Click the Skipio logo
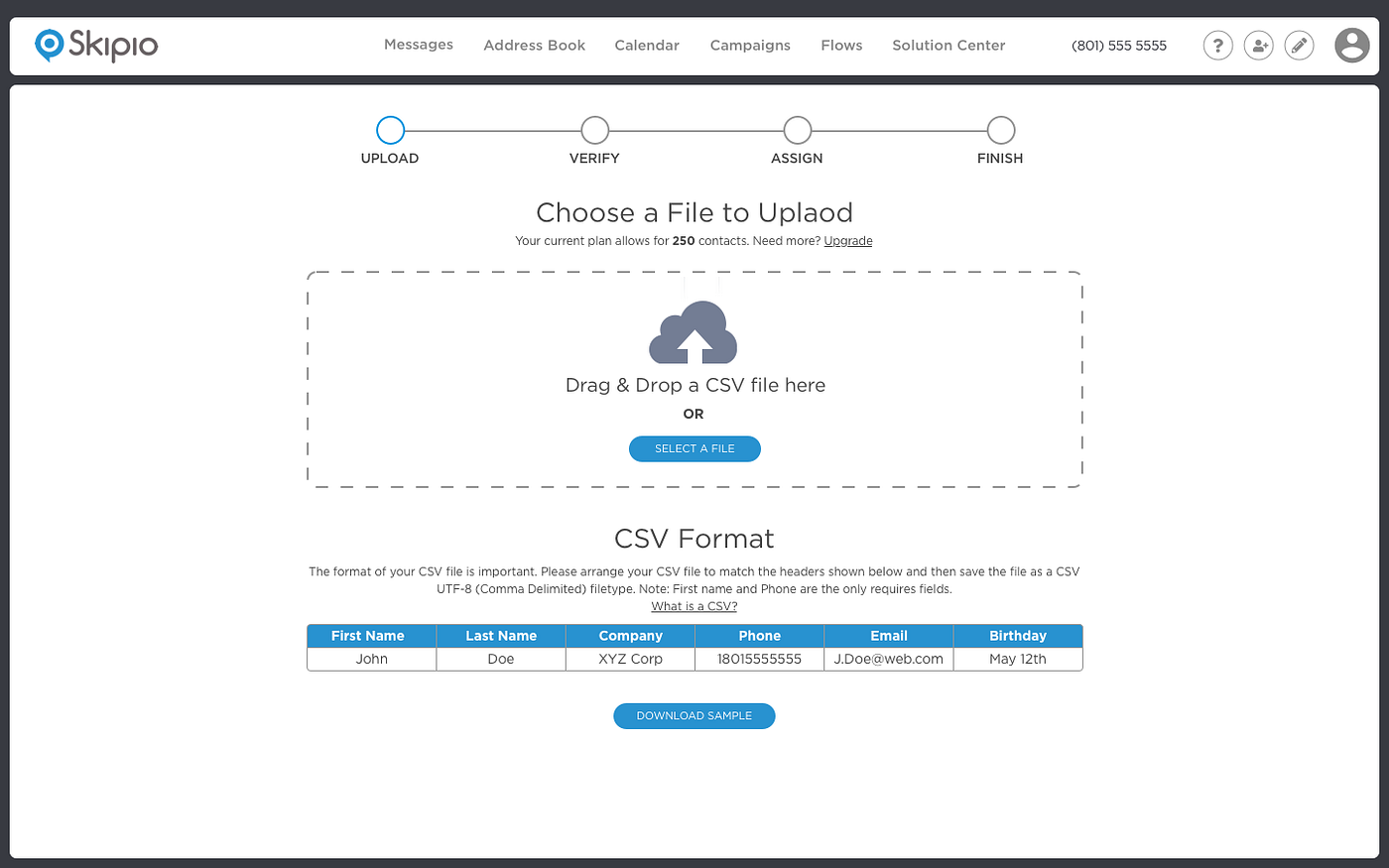 click(x=95, y=45)
